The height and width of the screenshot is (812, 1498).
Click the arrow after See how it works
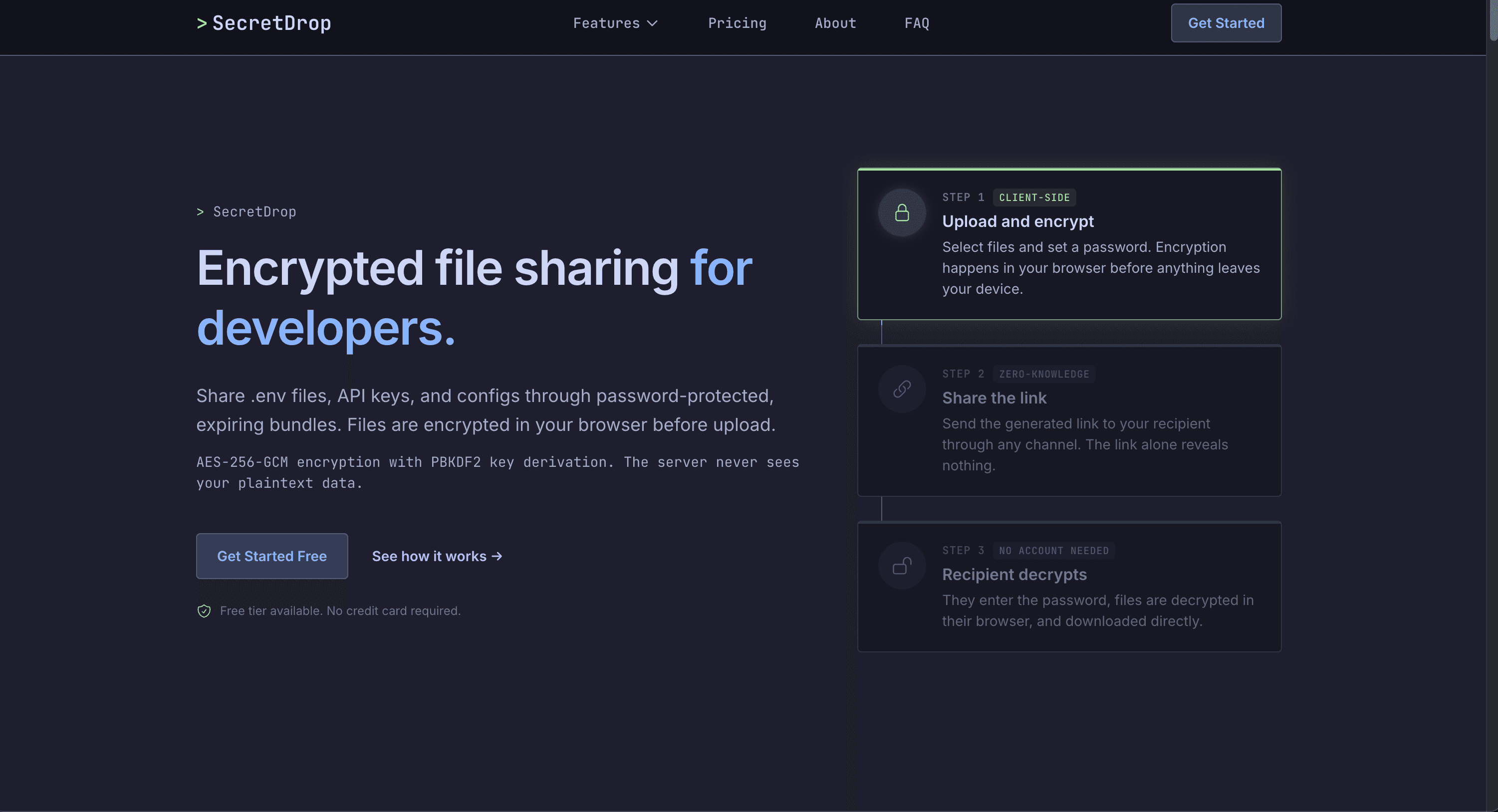pyautogui.click(x=497, y=556)
